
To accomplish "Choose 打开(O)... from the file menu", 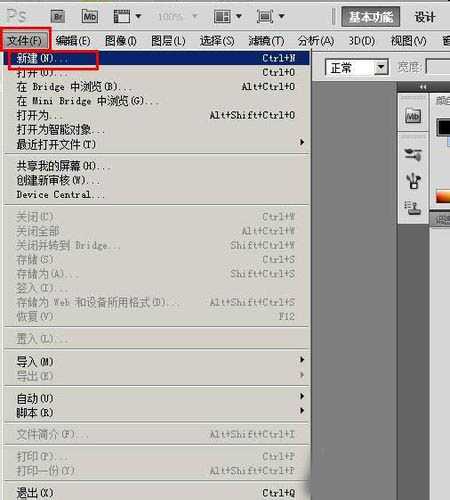I will [x=156, y=72].
